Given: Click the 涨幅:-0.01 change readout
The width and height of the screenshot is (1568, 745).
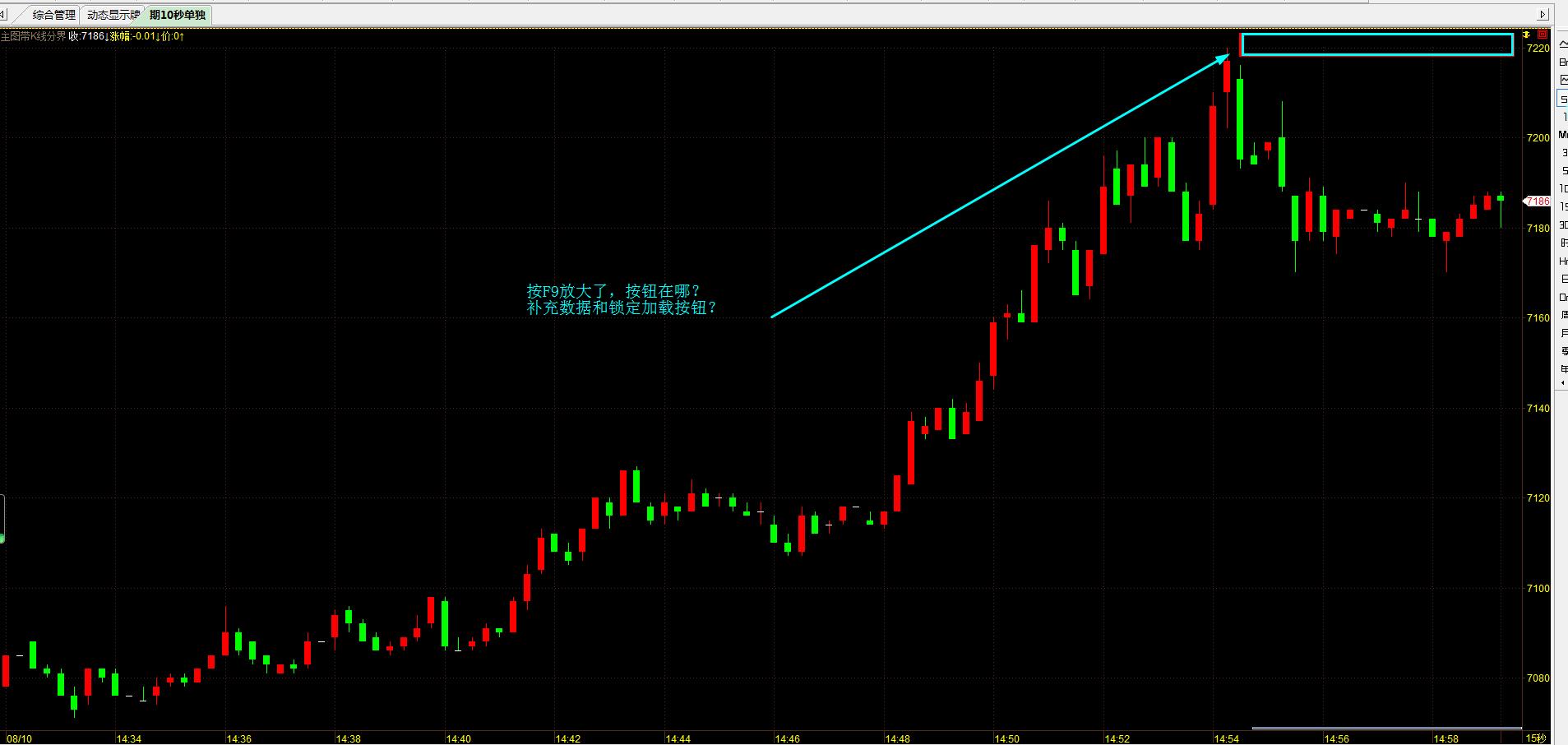Looking at the screenshot, I should click(x=134, y=36).
